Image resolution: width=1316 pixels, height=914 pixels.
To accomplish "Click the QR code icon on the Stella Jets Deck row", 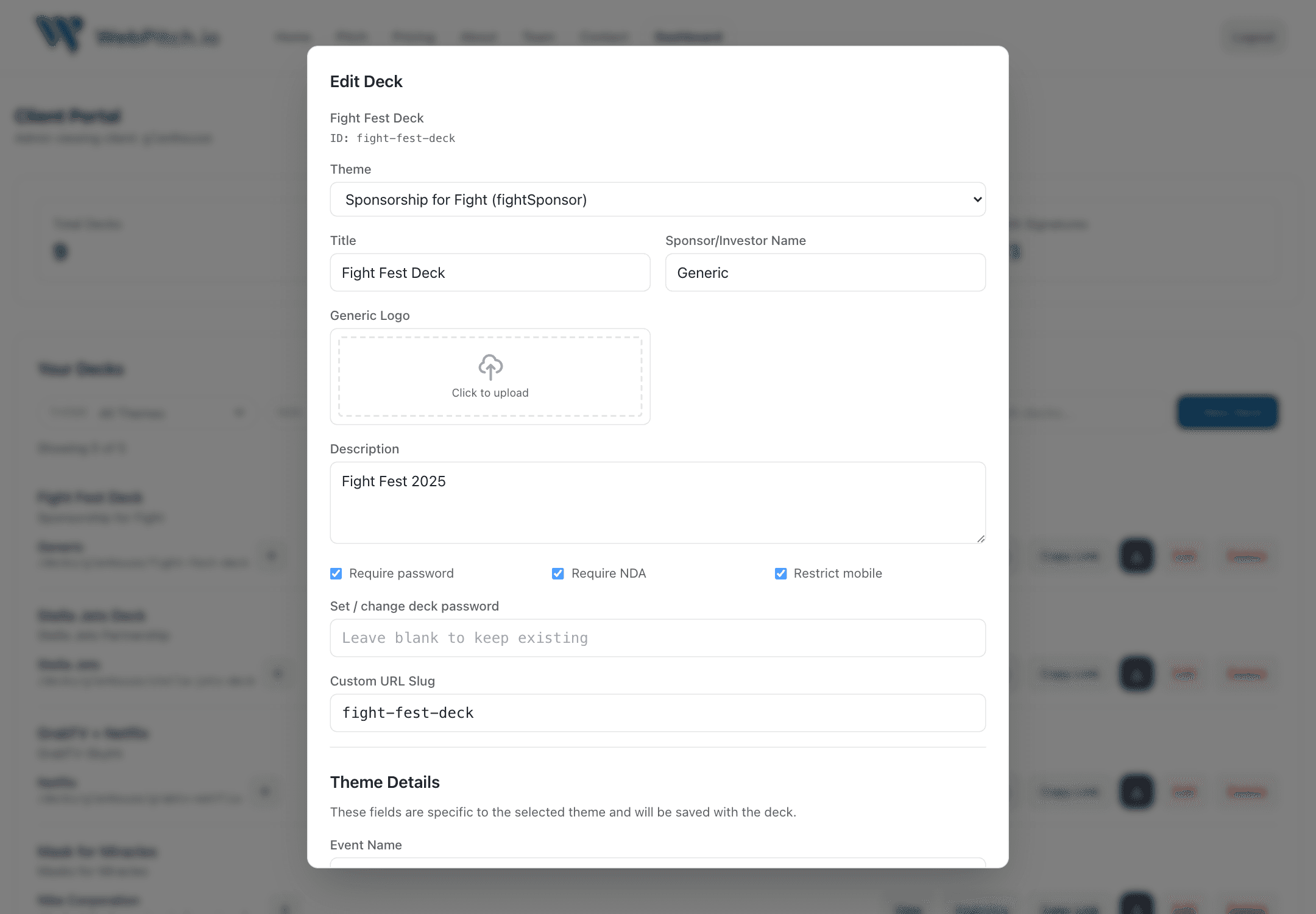I will (1136, 673).
